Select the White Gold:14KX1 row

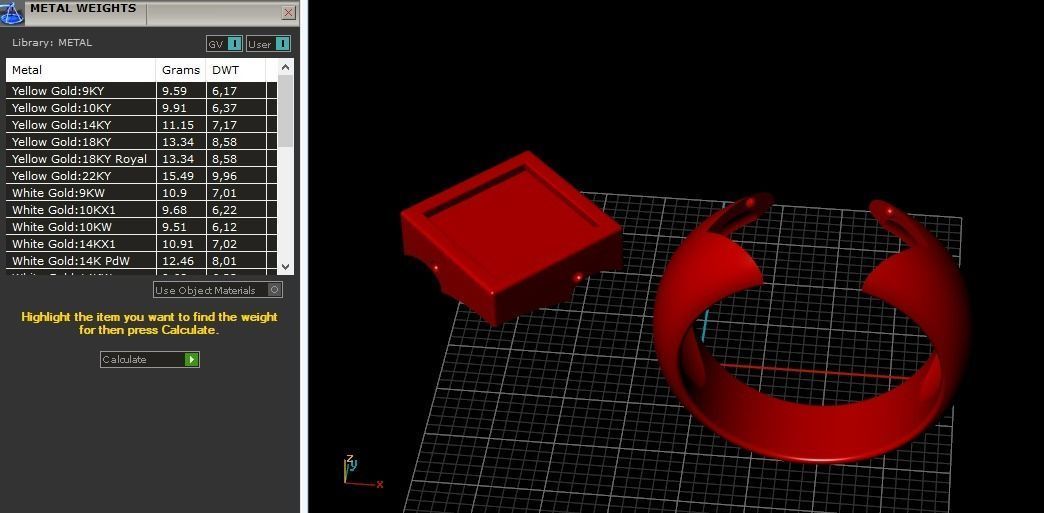(141, 244)
